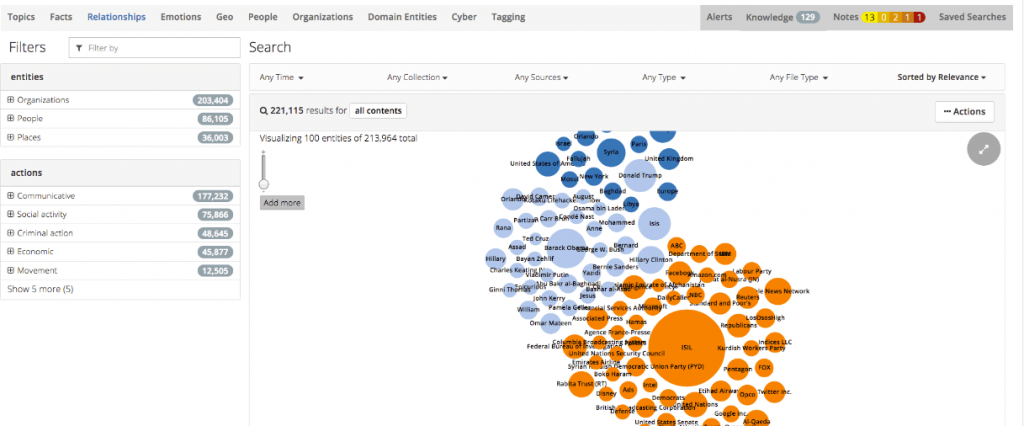The width and height of the screenshot is (1024, 426).
Task: Click the magnifier icon beside results count
Action: pos(264,111)
